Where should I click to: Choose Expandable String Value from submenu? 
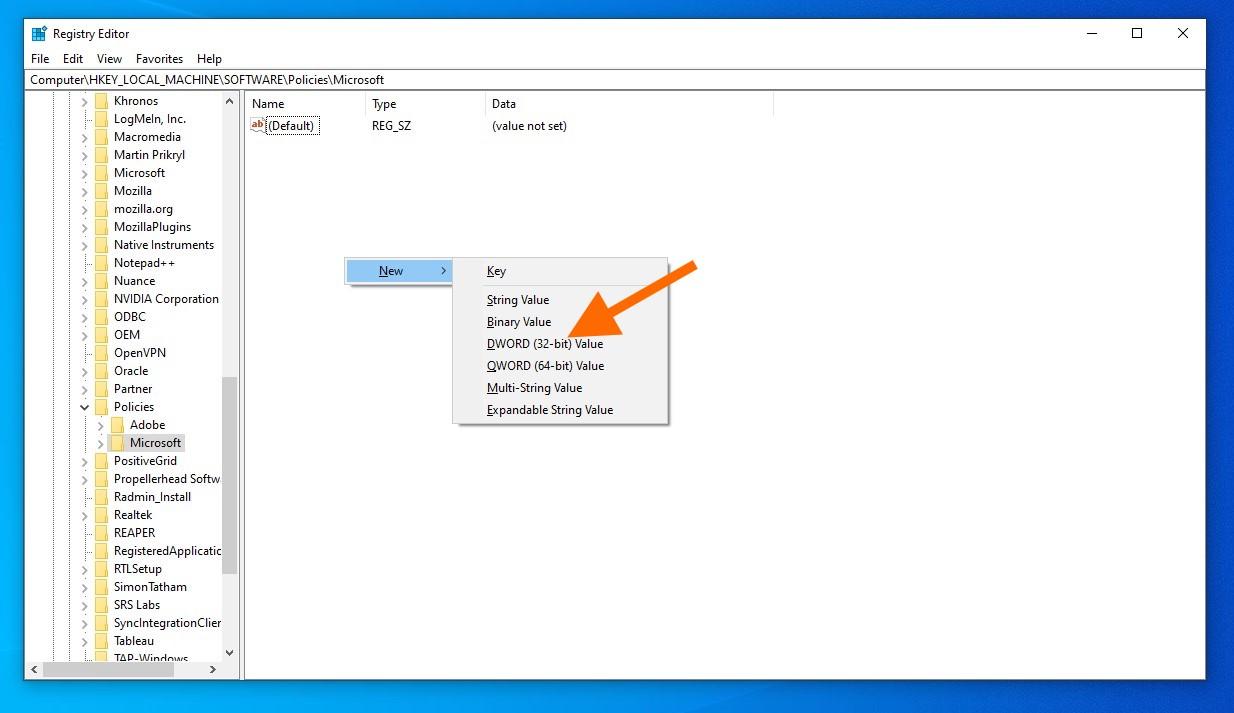coord(560,410)
